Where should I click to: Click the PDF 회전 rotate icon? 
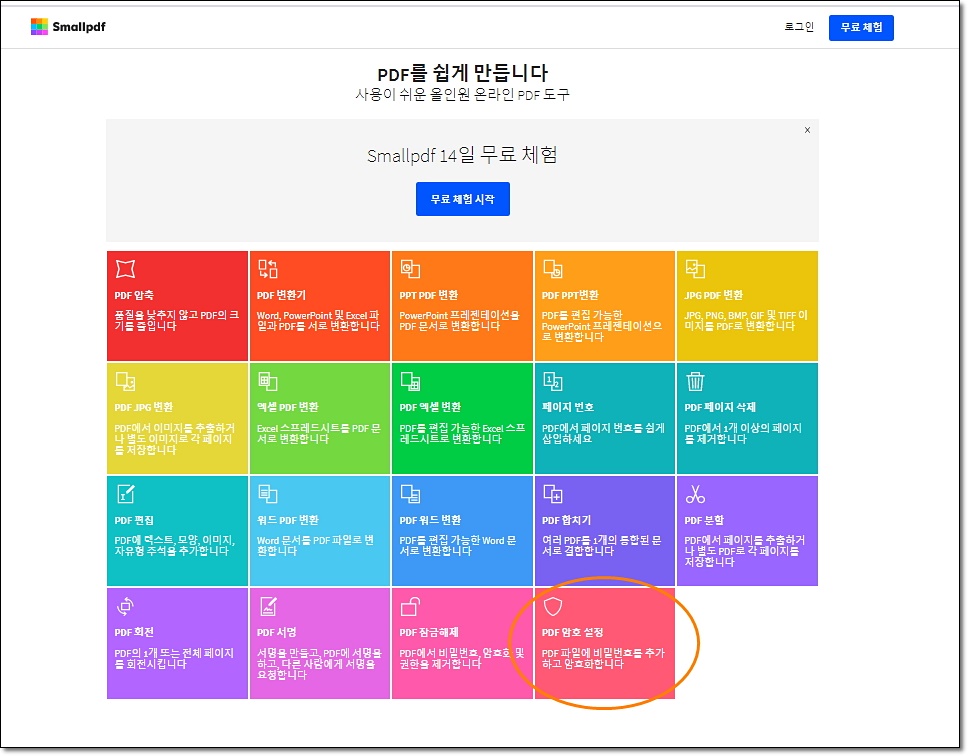(x=125, y=606)
